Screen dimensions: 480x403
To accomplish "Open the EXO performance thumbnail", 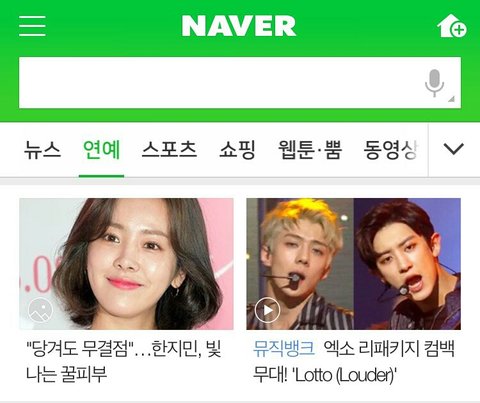I will coord(354,264).
